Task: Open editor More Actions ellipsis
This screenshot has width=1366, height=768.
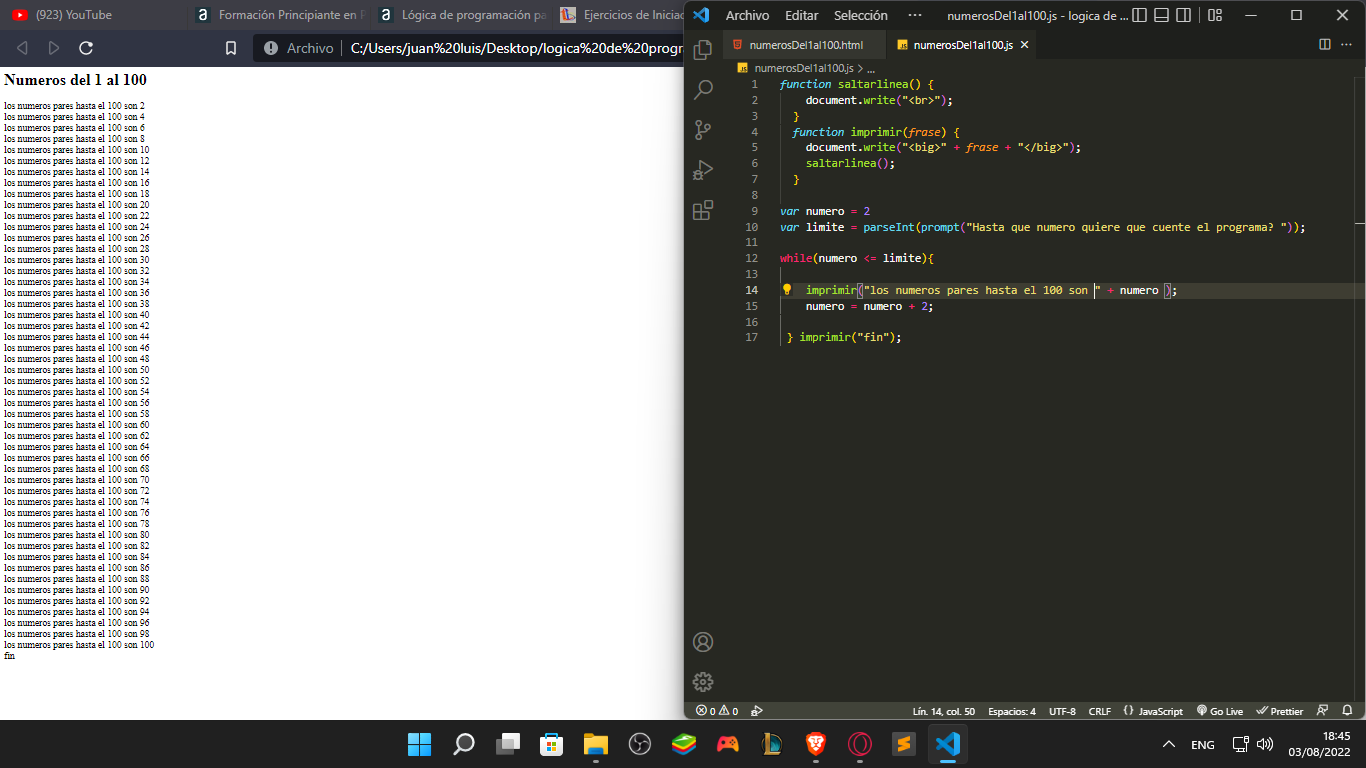Action: click(1348, 45)
